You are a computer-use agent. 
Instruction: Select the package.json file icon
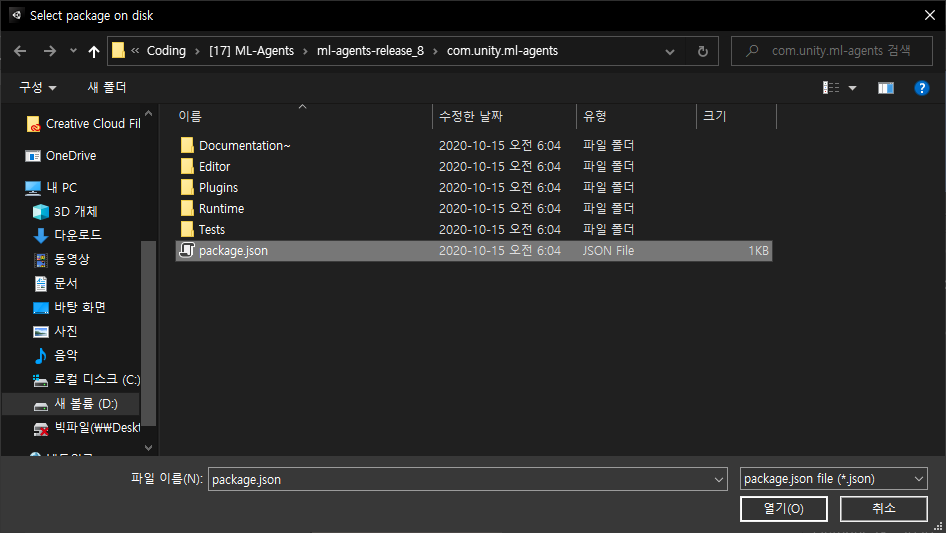coord(187,251)
